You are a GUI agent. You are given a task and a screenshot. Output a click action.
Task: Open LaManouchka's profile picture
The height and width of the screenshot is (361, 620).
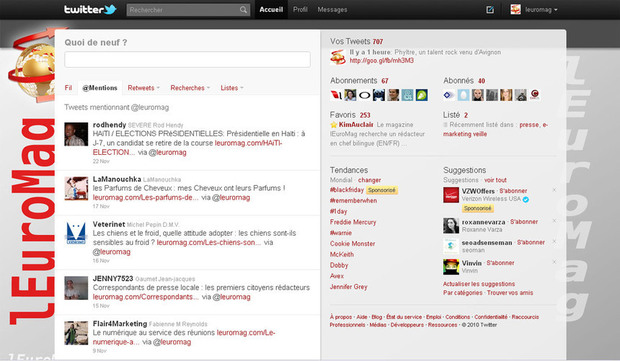click(x=76, y=189)
